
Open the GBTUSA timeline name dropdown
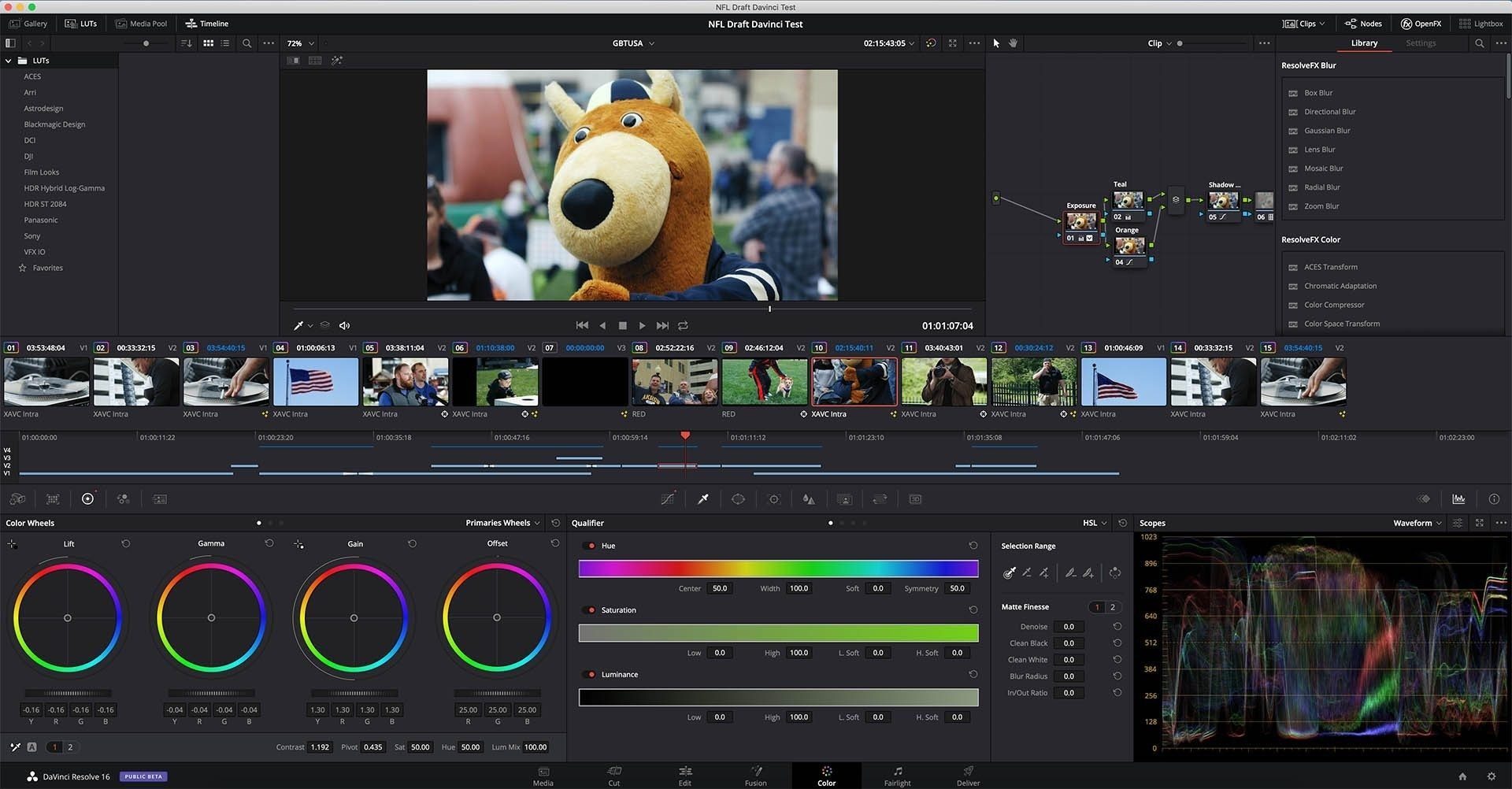(633, 43)
